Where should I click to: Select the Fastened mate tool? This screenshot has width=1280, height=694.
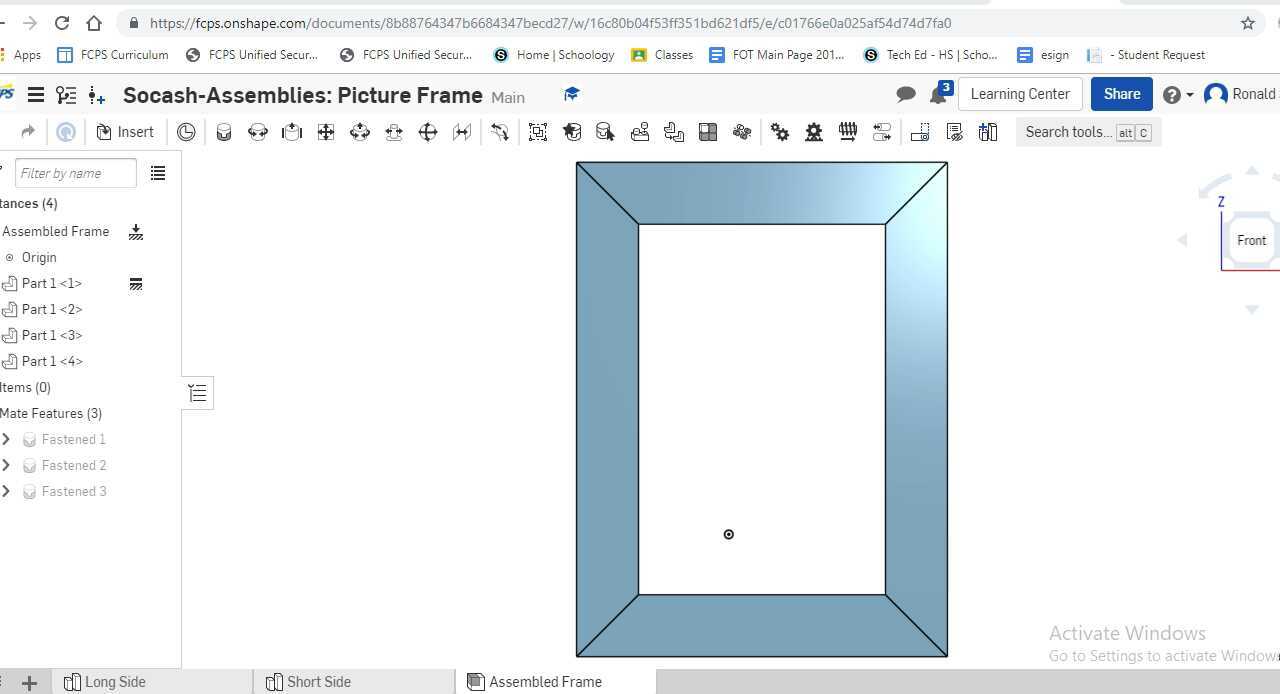pyautogui.click(x=224, y=131)
